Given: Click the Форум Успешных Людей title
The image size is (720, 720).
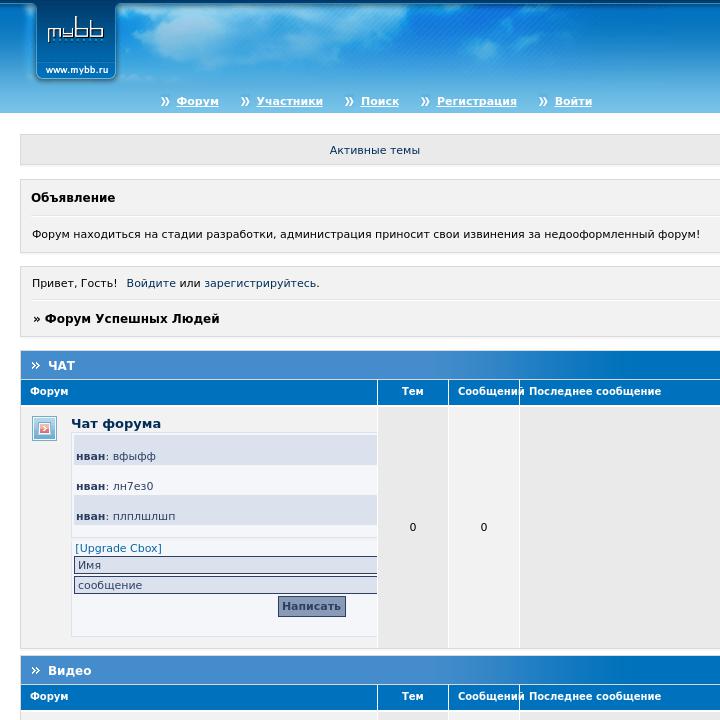Looking at the screenshot, I should pos(132,319).
